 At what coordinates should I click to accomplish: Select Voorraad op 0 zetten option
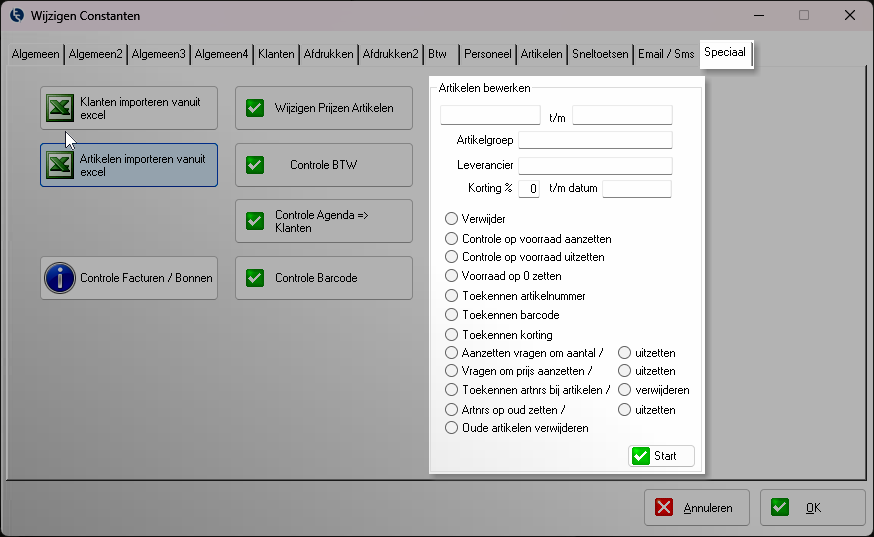452,276
